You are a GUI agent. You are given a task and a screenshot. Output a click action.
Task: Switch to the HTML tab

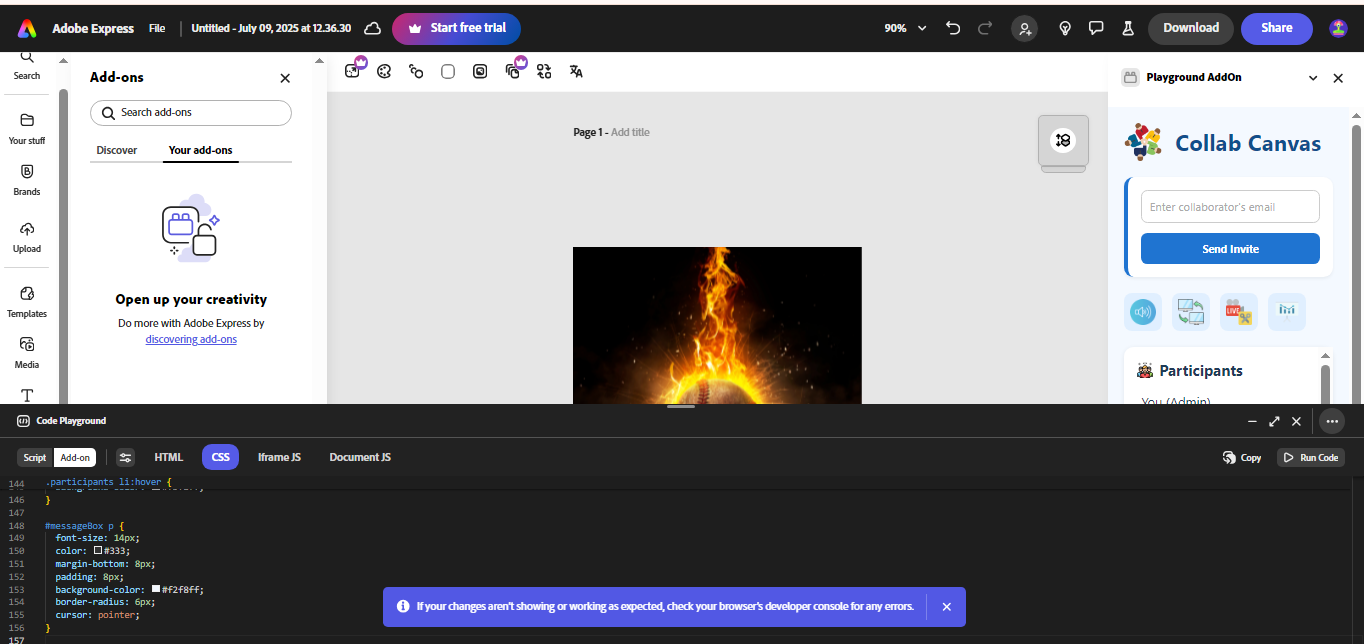click(168, 457)
